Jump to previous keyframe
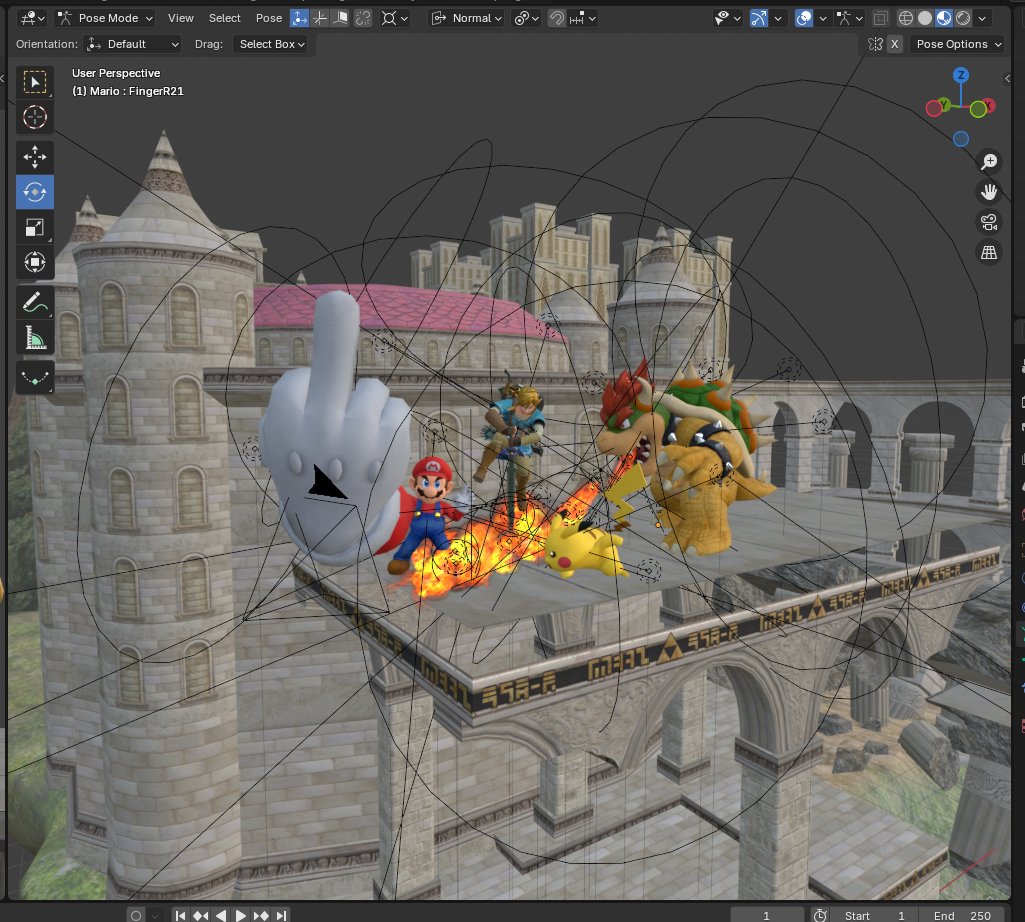The width and height of the screenshot is (1025, 922). tap(201, 915)
